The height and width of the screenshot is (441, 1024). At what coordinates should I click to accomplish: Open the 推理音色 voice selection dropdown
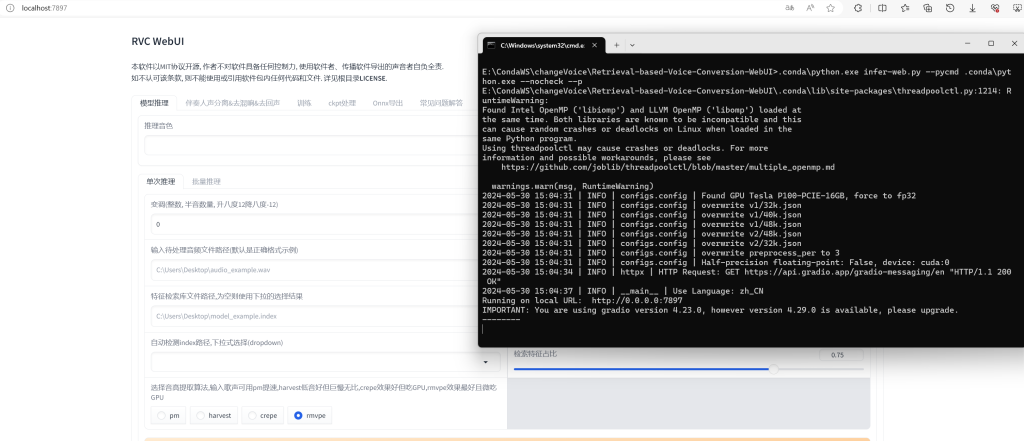(x=311, y=145)
